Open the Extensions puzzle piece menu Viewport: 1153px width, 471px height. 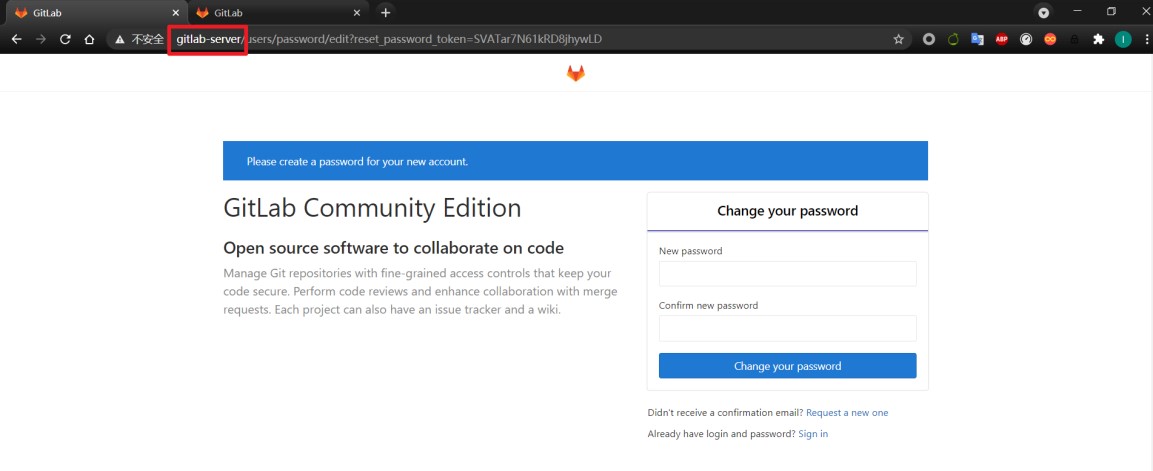click(1098, 40)
